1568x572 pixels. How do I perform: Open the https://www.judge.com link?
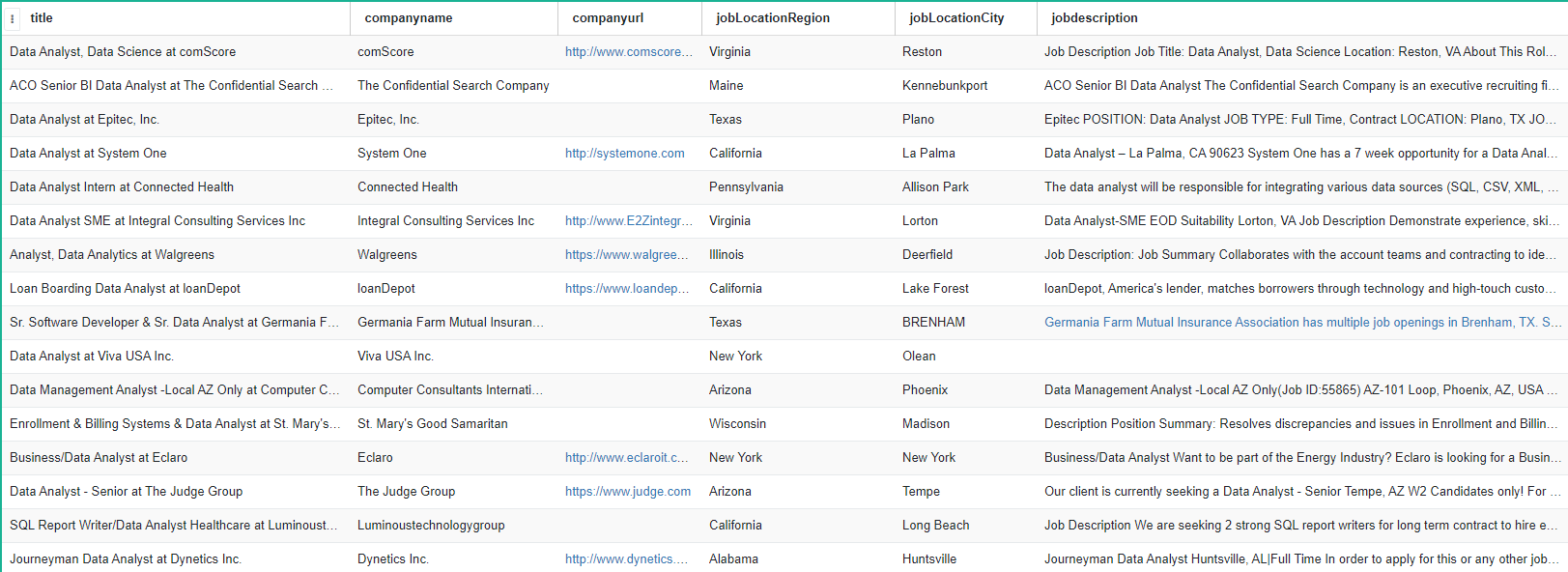coord(628,492)
